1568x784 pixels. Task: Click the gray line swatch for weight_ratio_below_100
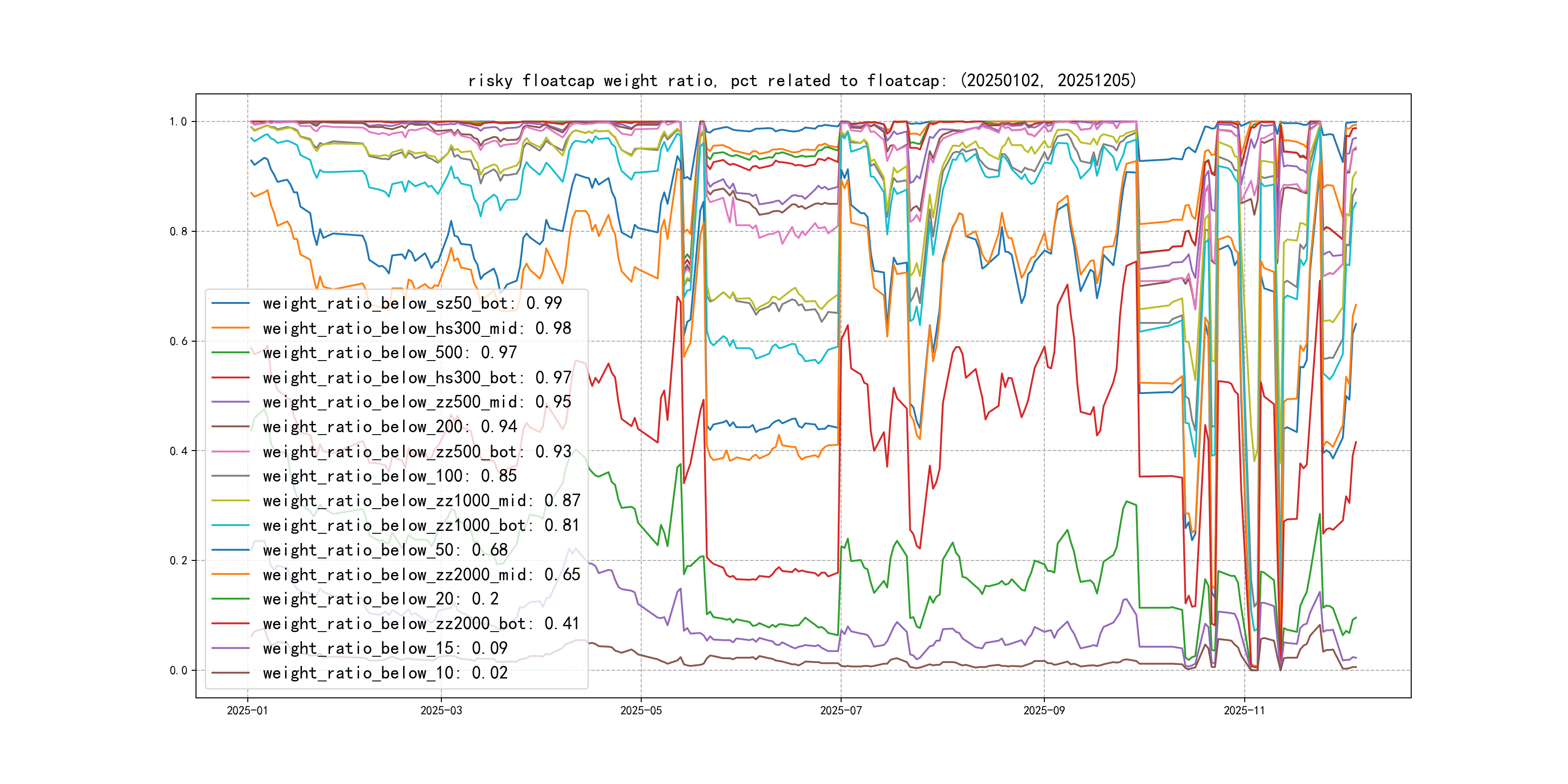click(x=230, y=476)
